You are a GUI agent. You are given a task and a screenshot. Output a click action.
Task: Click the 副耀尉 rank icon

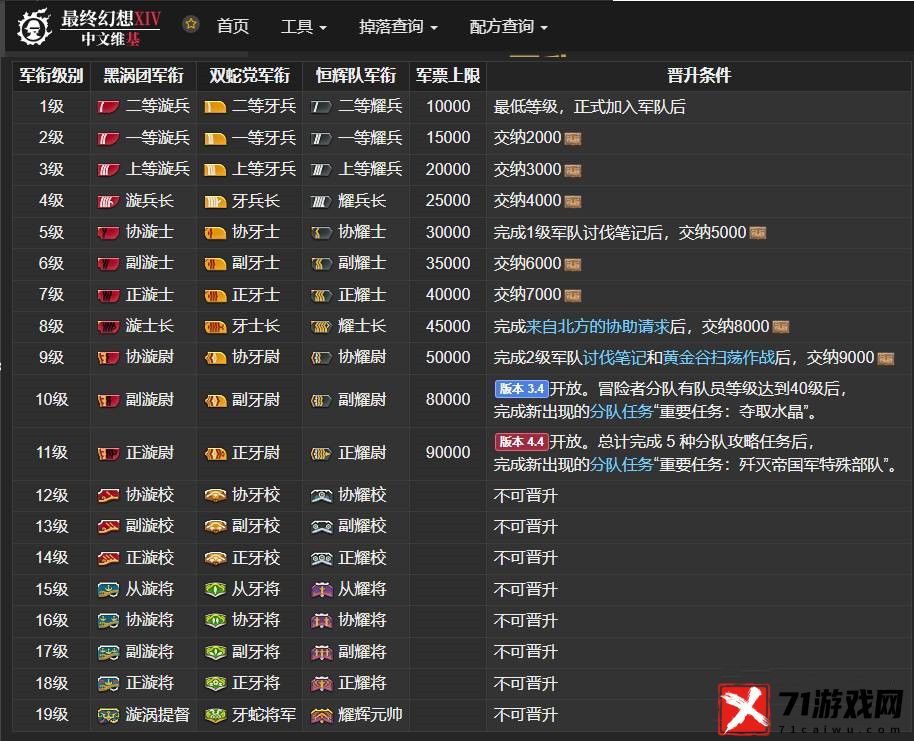[x=321, y=401]
